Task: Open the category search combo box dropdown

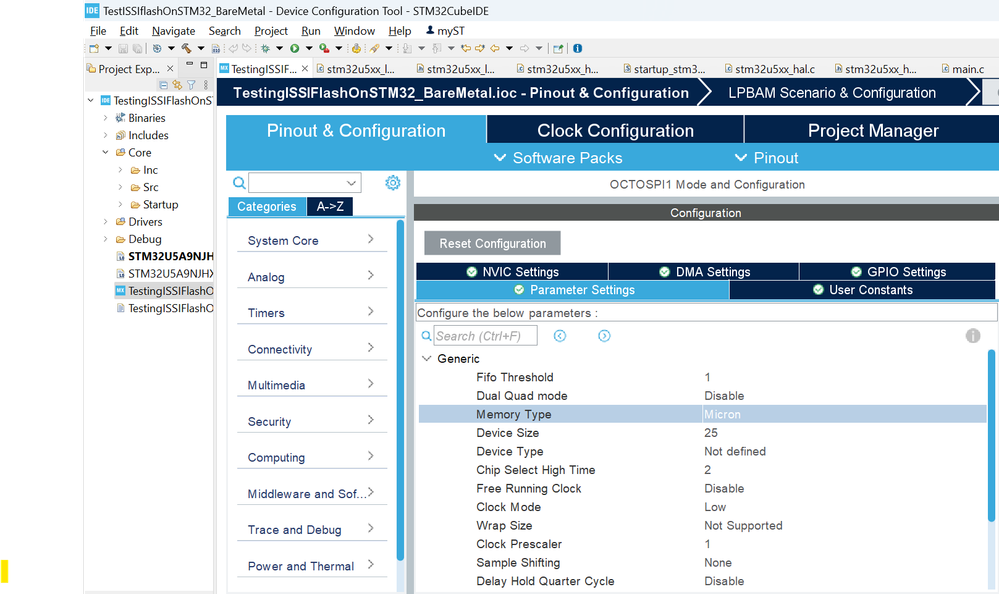Action: coord(351,183)
